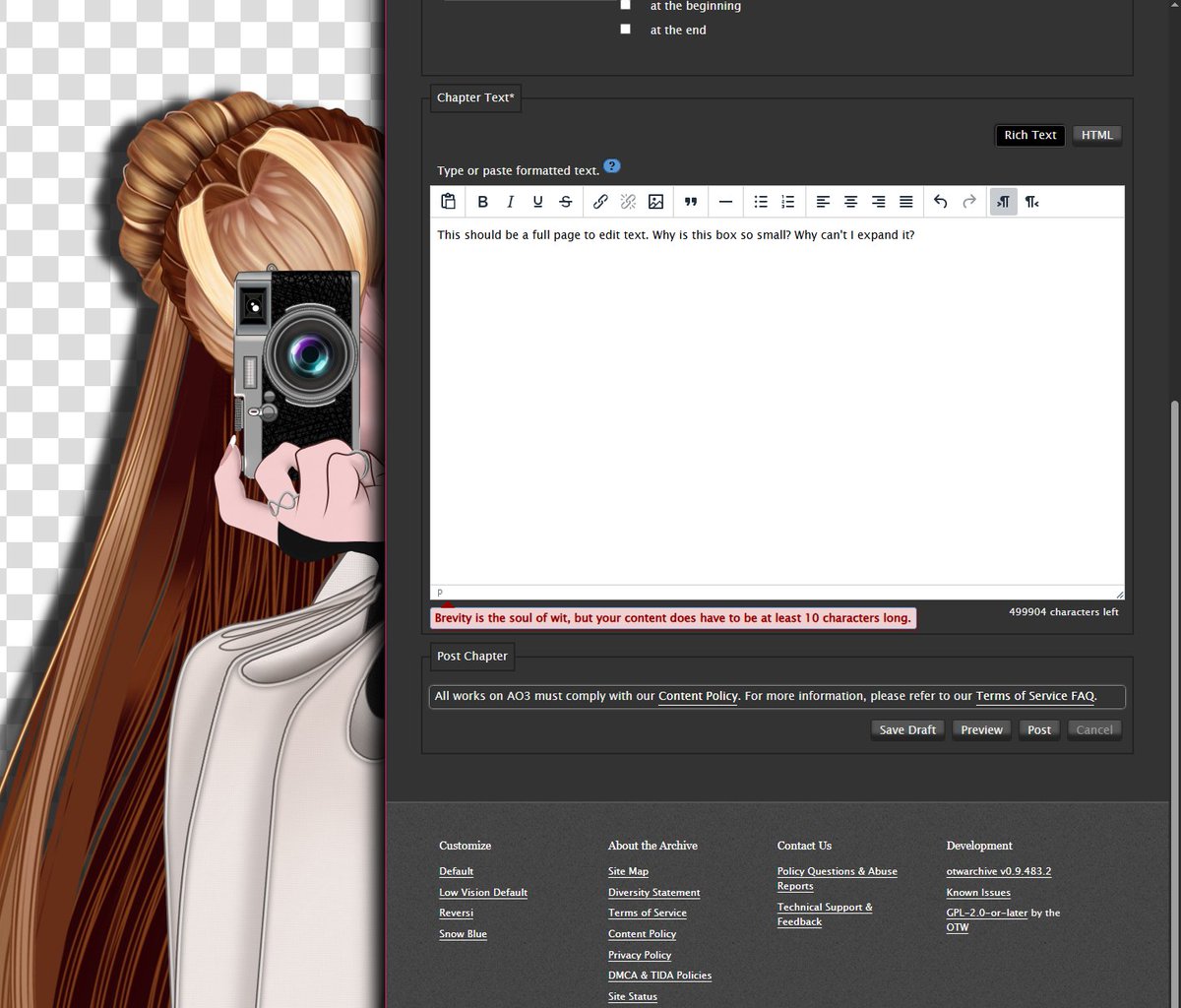Screen dimensions: 1181x1008
Task: Open the Terms of Service FAQ link
Action: click(1035, 696)
